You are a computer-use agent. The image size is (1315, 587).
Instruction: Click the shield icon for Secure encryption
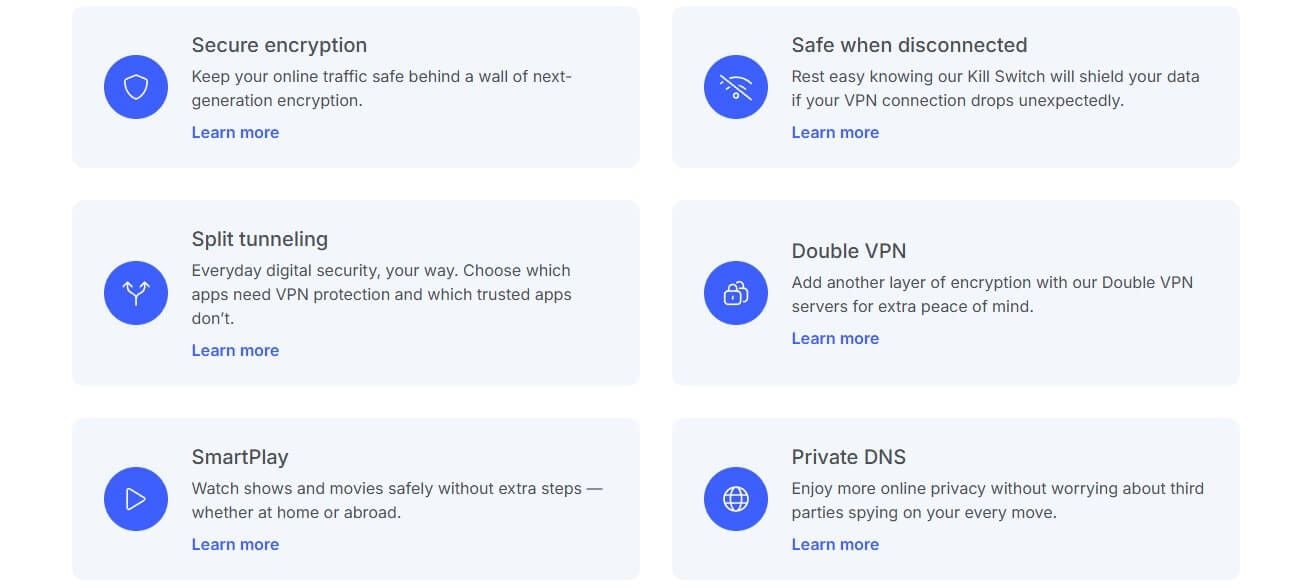coord(136,87)
